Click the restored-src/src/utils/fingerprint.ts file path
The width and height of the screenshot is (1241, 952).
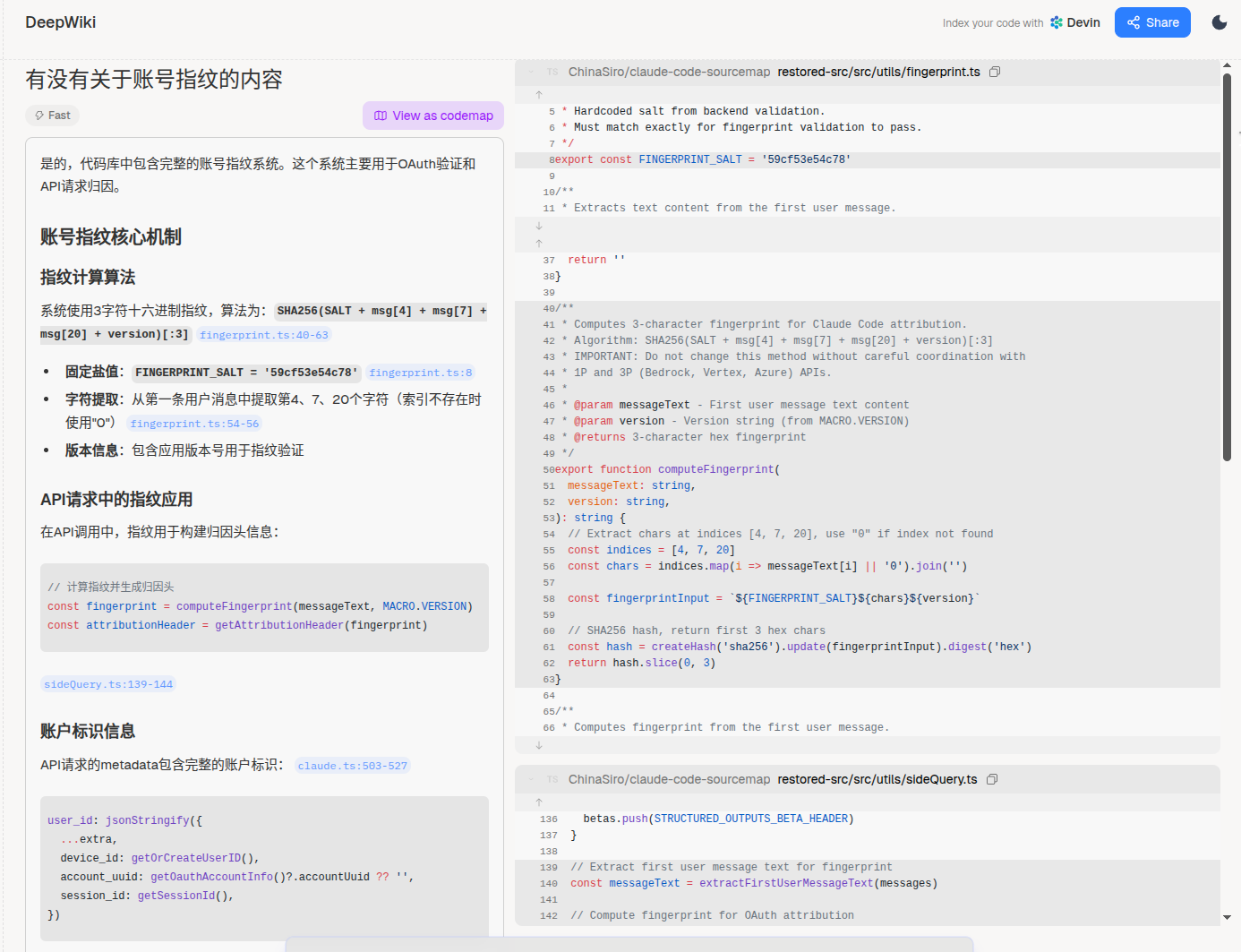[x=878, y=72]
